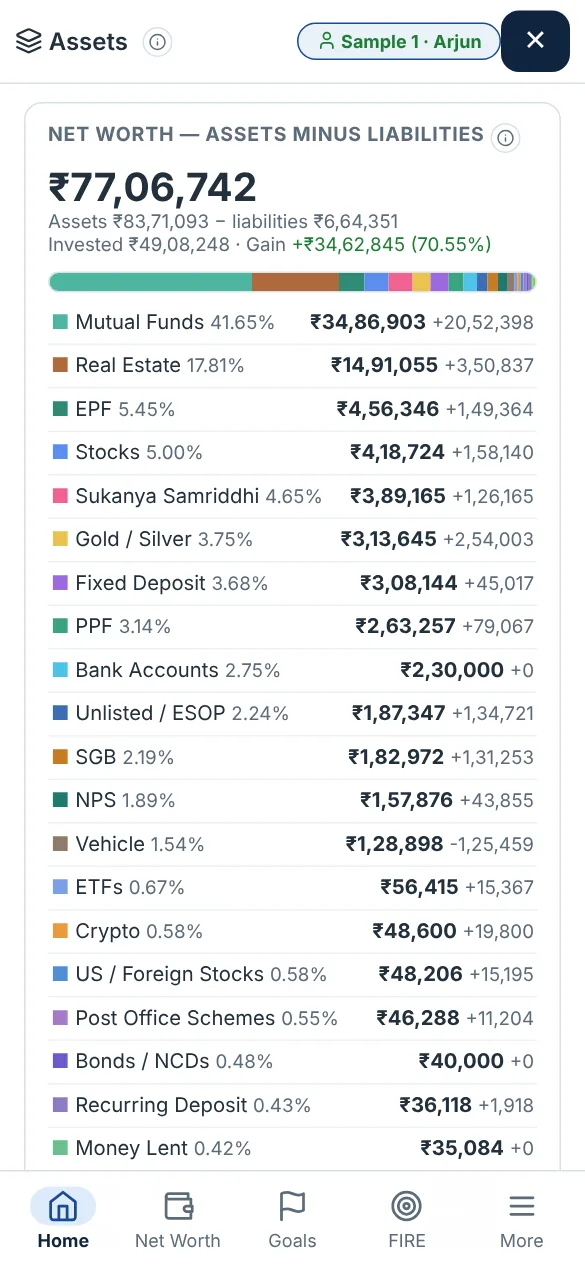The height and width of the screenshot is (1266, 585).
Task: Open the More hamburger menu
Action: (521, 1206)
